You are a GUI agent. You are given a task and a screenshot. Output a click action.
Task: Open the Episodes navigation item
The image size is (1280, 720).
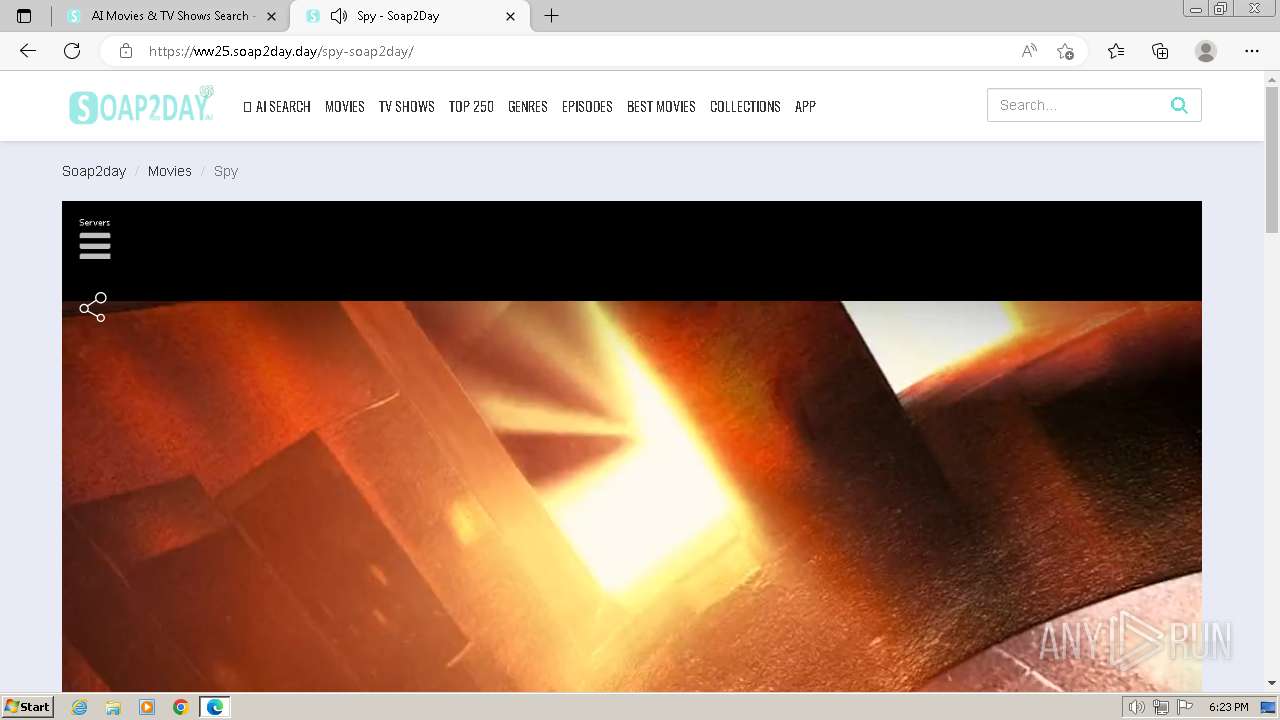(587, 106)
